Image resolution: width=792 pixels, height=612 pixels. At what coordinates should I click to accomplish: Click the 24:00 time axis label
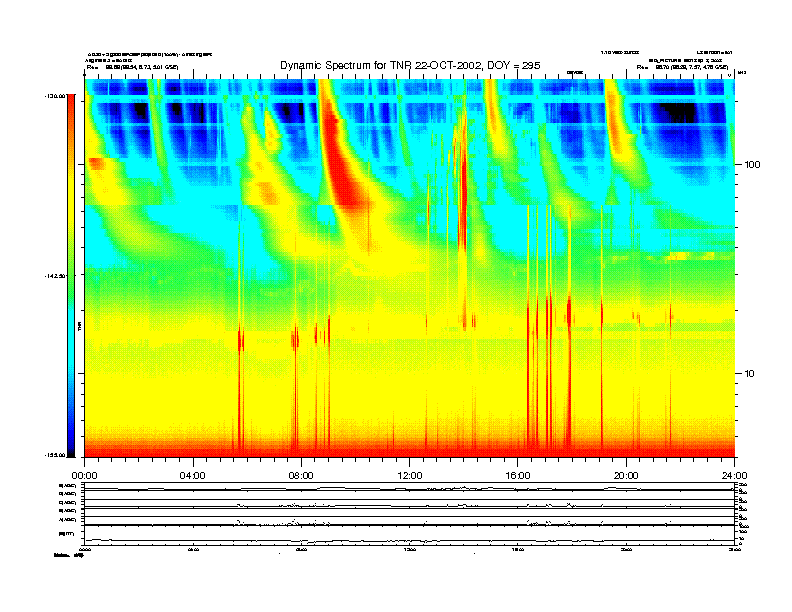[734, 476]
